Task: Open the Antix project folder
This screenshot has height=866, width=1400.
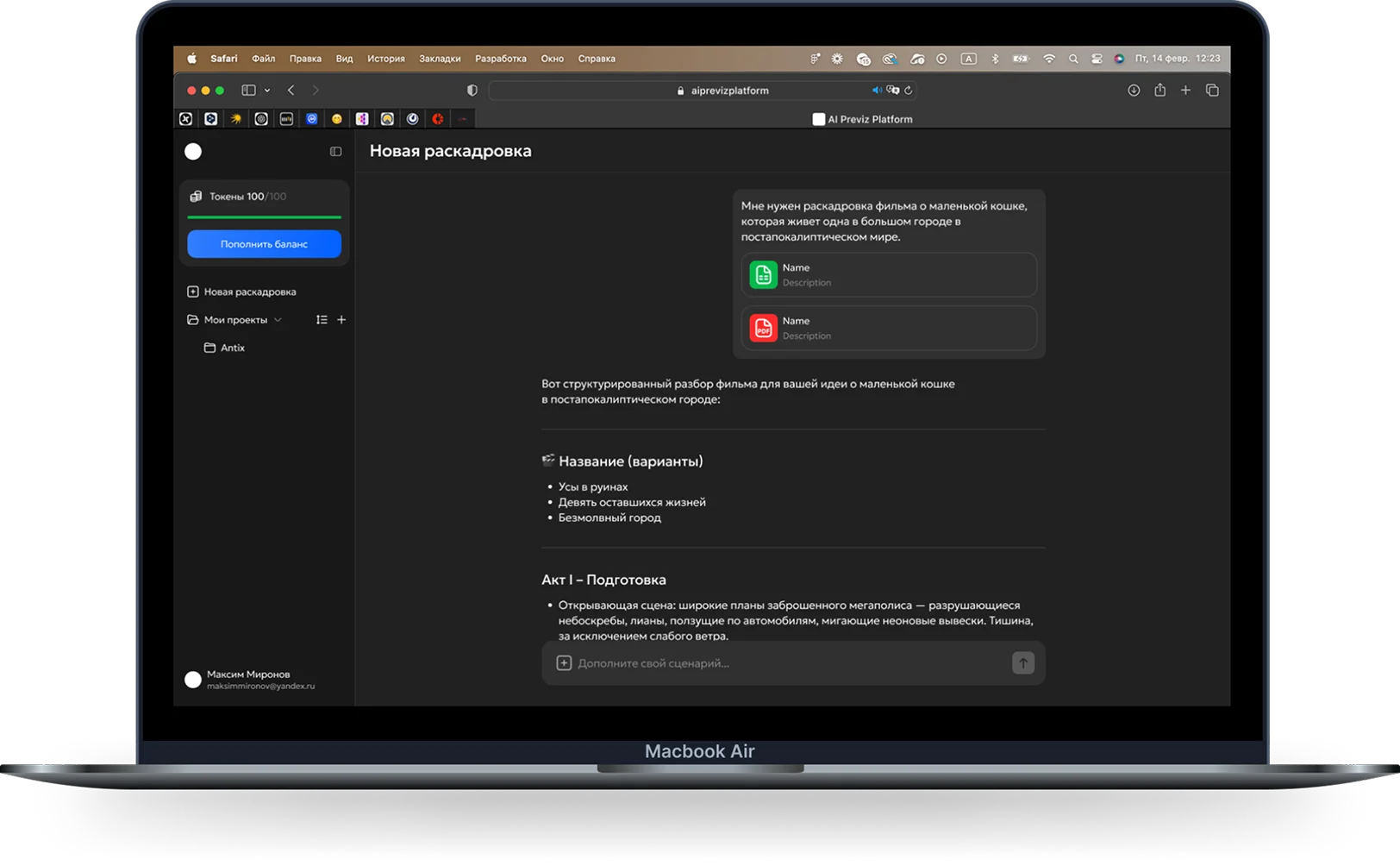Action: (225, 348)
